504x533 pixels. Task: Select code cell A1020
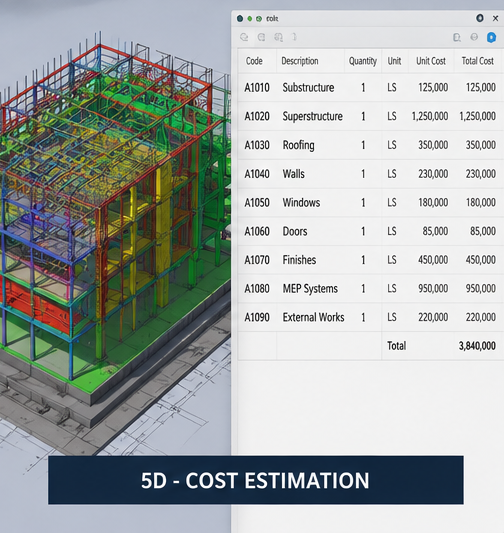click(257, 116)
